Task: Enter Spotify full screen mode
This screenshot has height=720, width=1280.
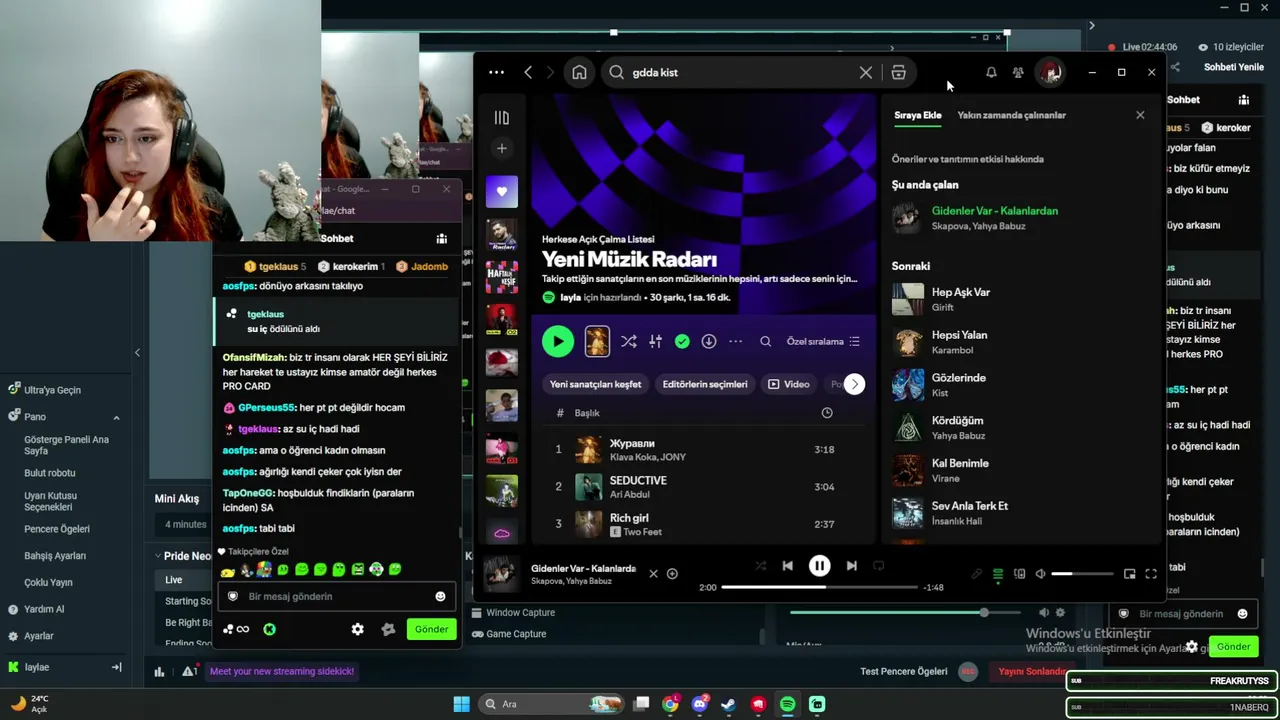Action: 1151,574
